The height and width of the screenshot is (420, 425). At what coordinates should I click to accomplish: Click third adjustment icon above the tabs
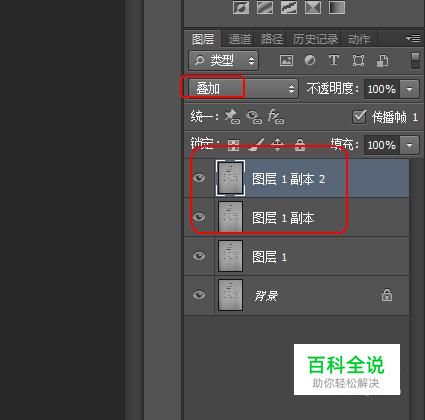pyautogui.click(x=289, y=8)
